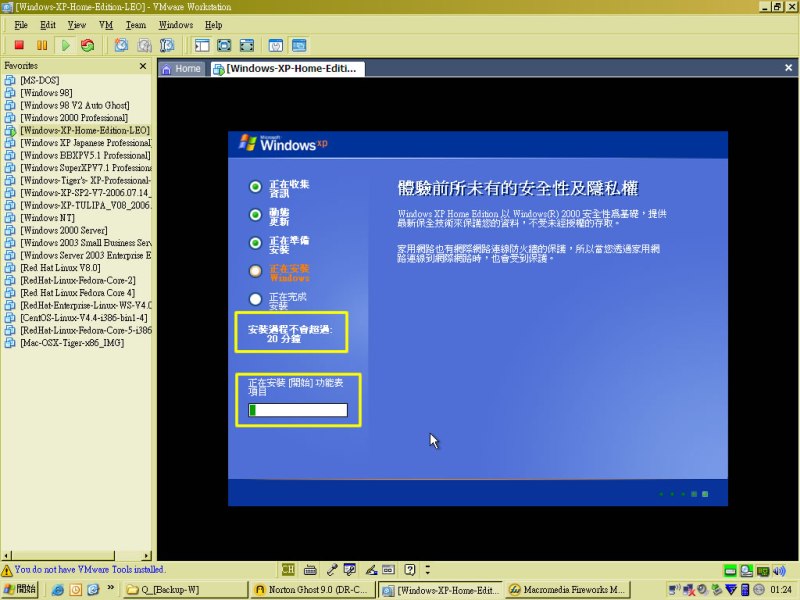Click the VMware Tools not installed warning

click(83, 569)
